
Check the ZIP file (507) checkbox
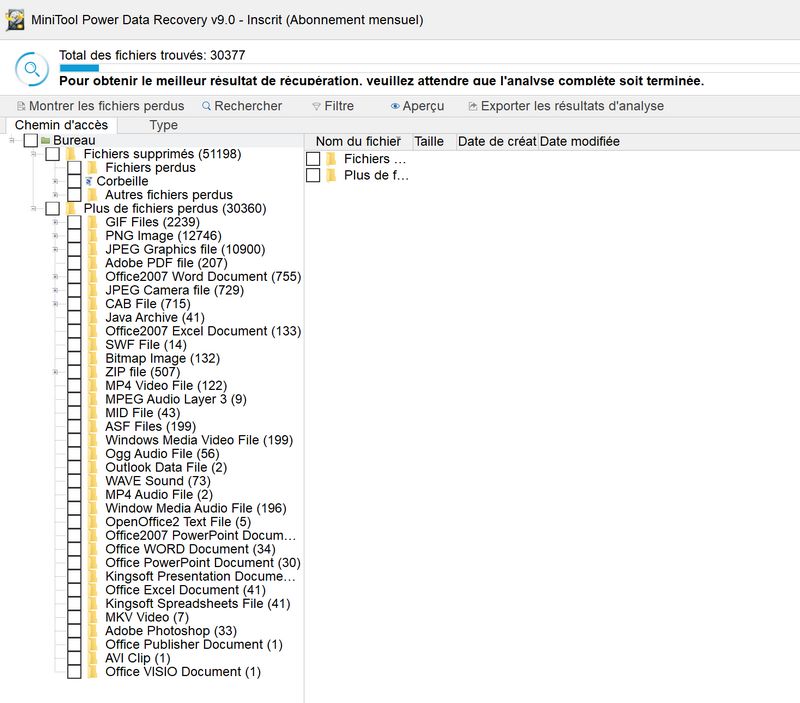[74, 372]
